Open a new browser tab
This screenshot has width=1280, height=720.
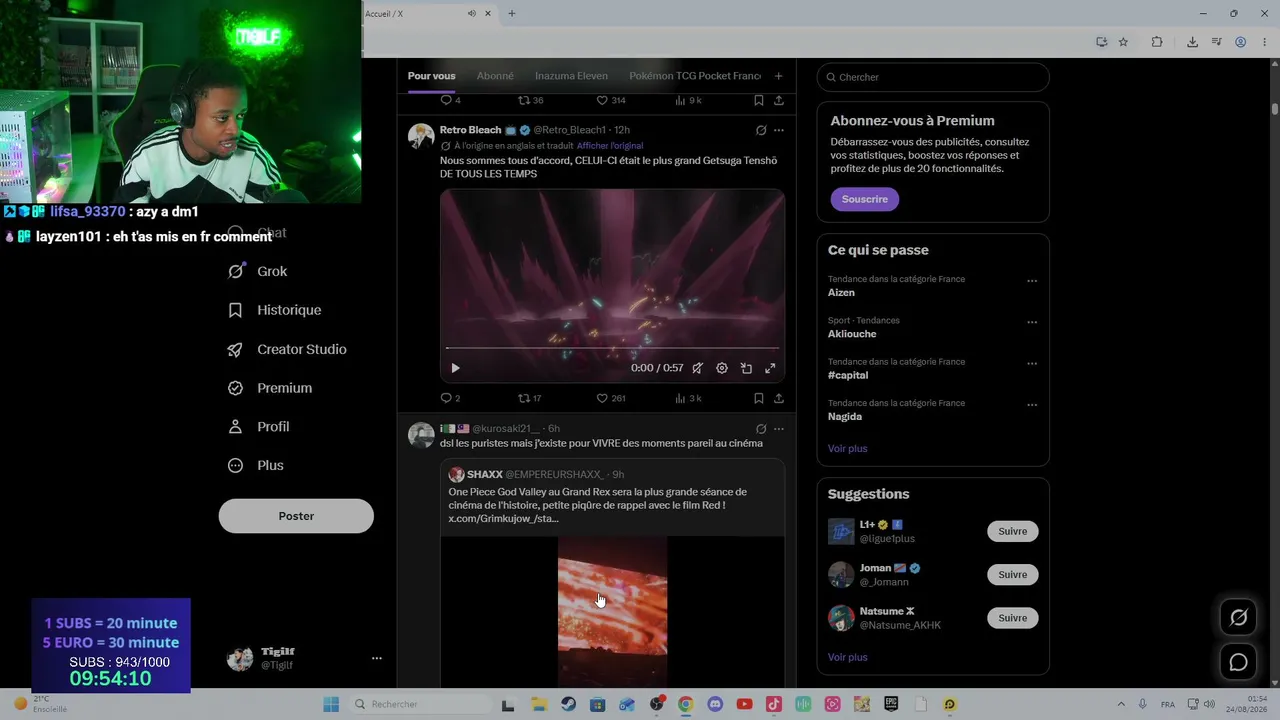[512, 13]
